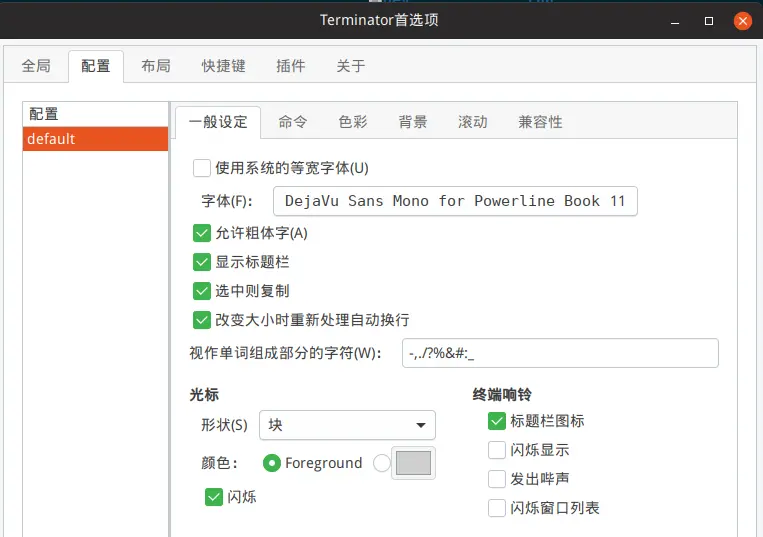Disable 选中则复制 checkbox

click(202, 291)
